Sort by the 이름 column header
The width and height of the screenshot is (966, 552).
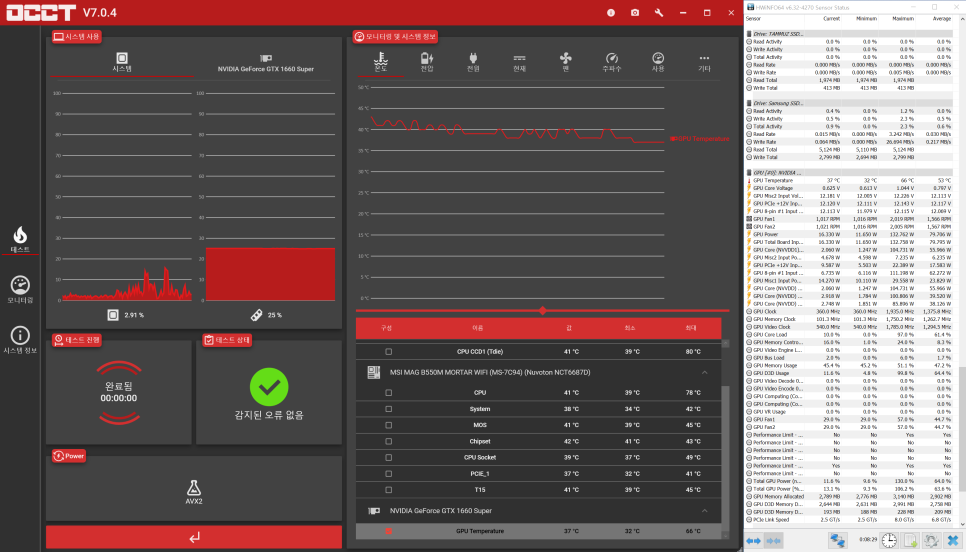click(x=477, y=328)
